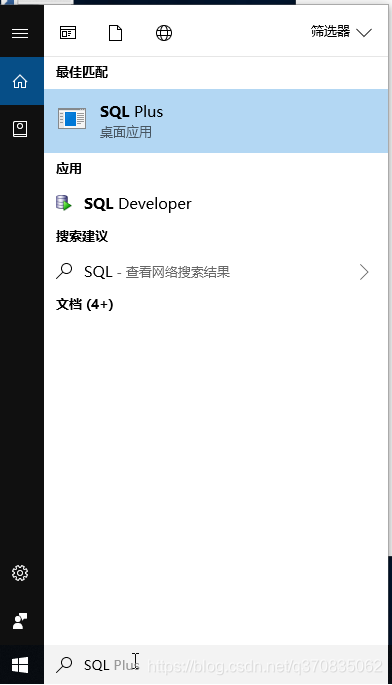Screen dimensions: 392x685
Task: Click the Windows Start button
Action: tap(20, 665)
